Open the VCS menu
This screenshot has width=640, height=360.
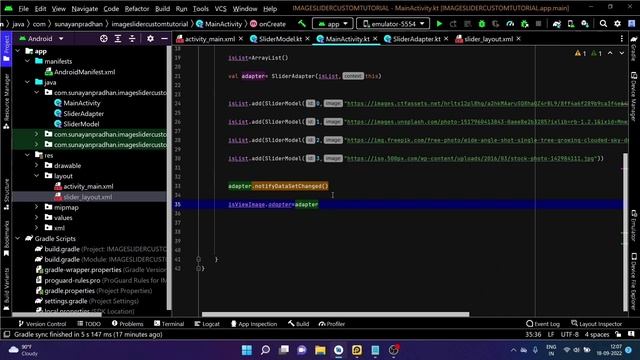tap(220, 9)
